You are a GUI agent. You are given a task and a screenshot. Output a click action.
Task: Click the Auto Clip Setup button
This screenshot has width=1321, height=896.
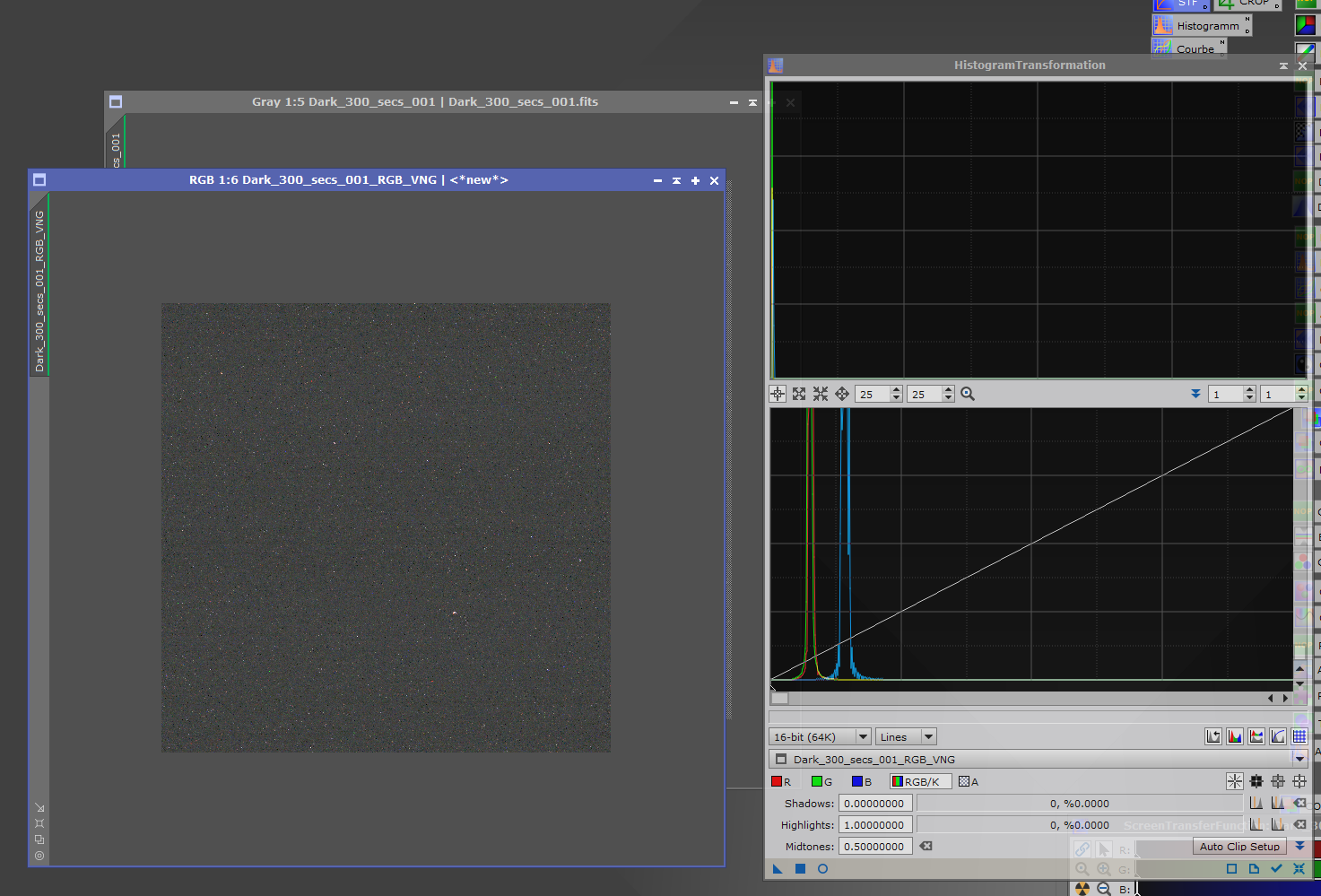pos(1239,846)
